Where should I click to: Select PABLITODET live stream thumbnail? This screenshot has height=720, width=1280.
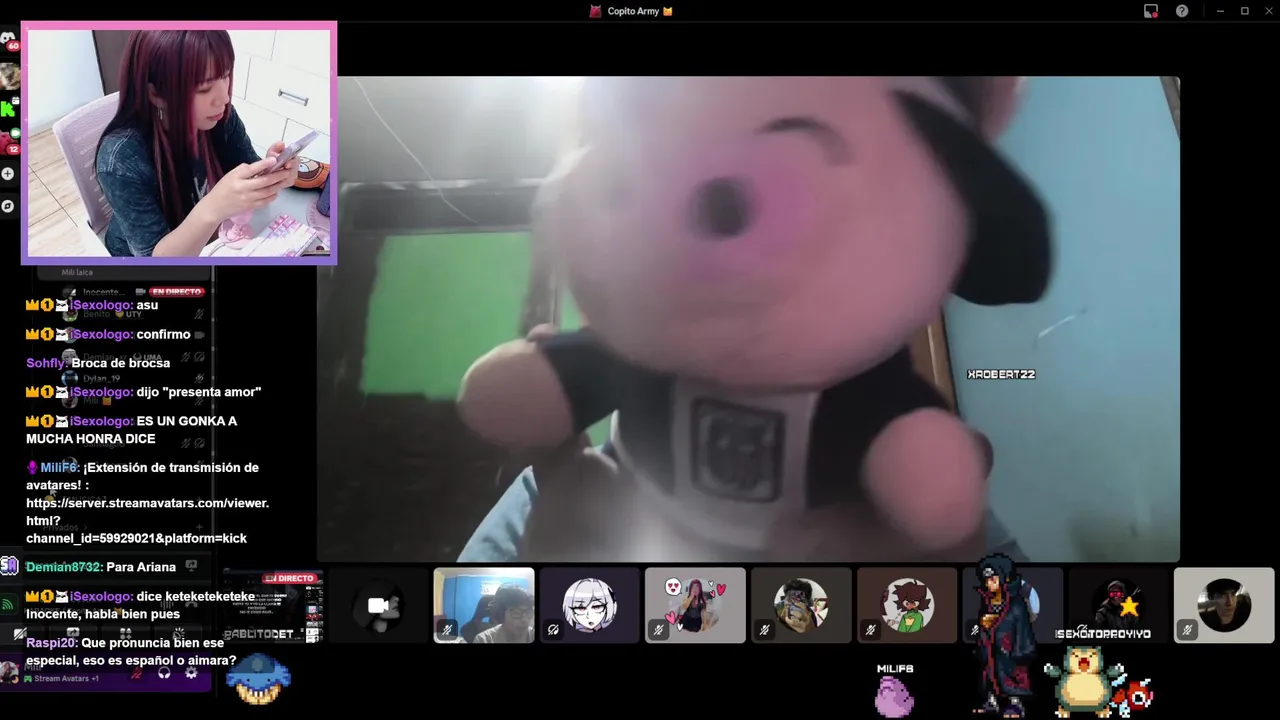pos(273,606)
